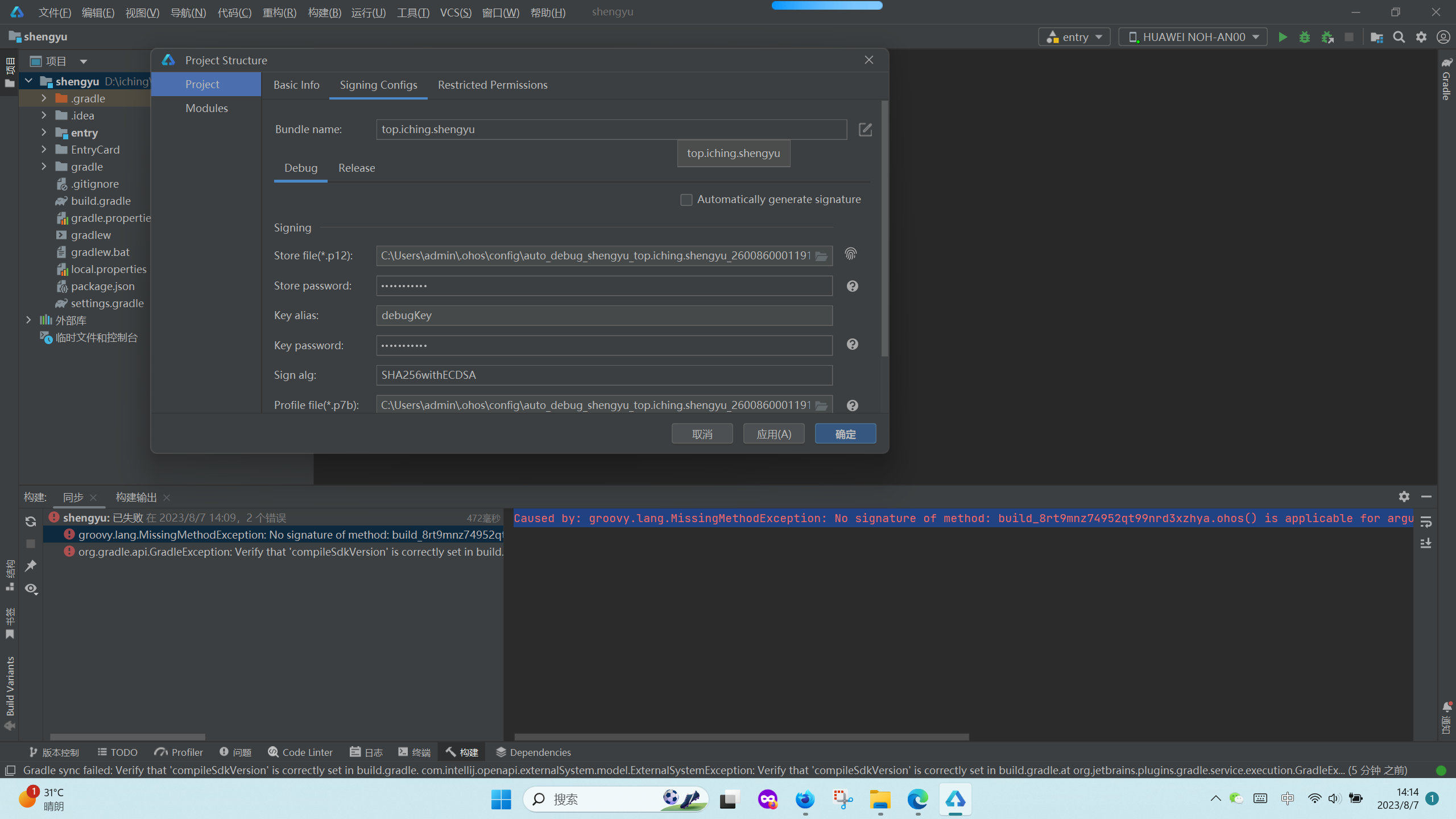1456x819 pixels.
Task: Expand the 外部库 node
Action: coord(28,320)
